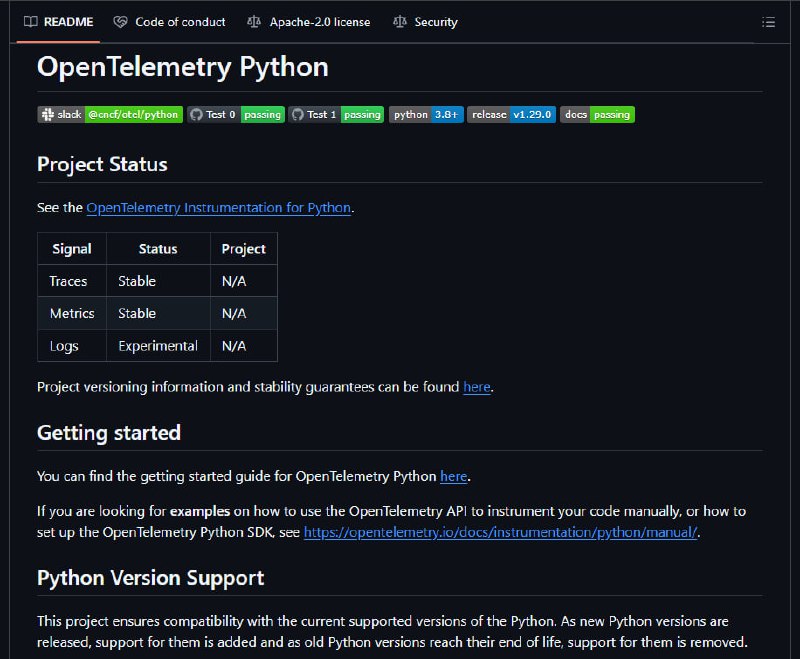Click the Stable status in Traces row
800x659 pixels.
(158, 281)
